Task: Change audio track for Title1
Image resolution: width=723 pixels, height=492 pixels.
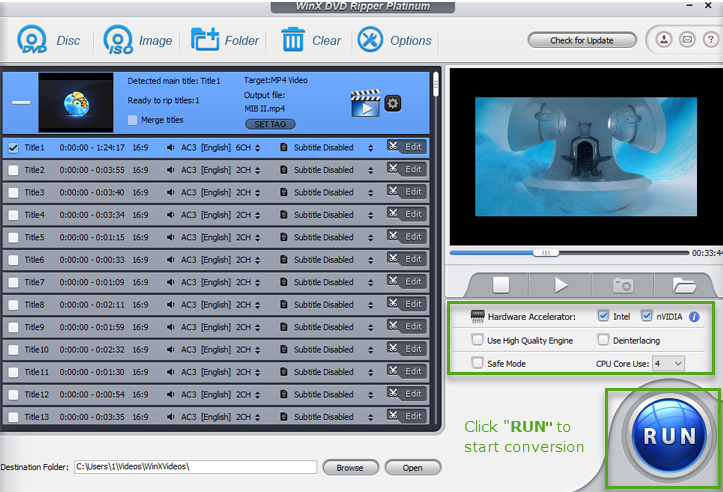Action: pos(257,148)
